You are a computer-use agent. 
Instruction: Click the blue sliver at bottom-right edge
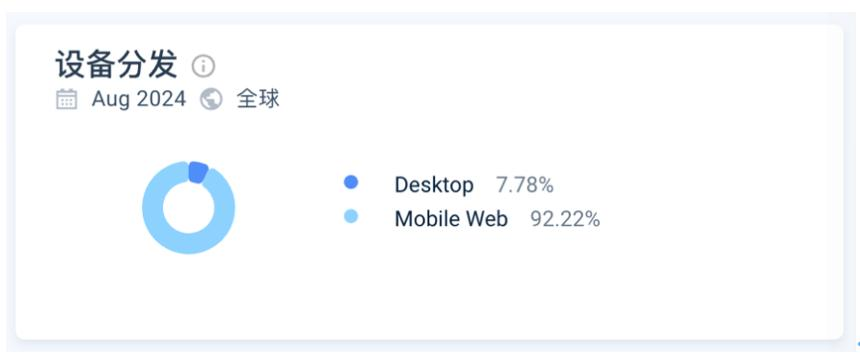(858, 344)
